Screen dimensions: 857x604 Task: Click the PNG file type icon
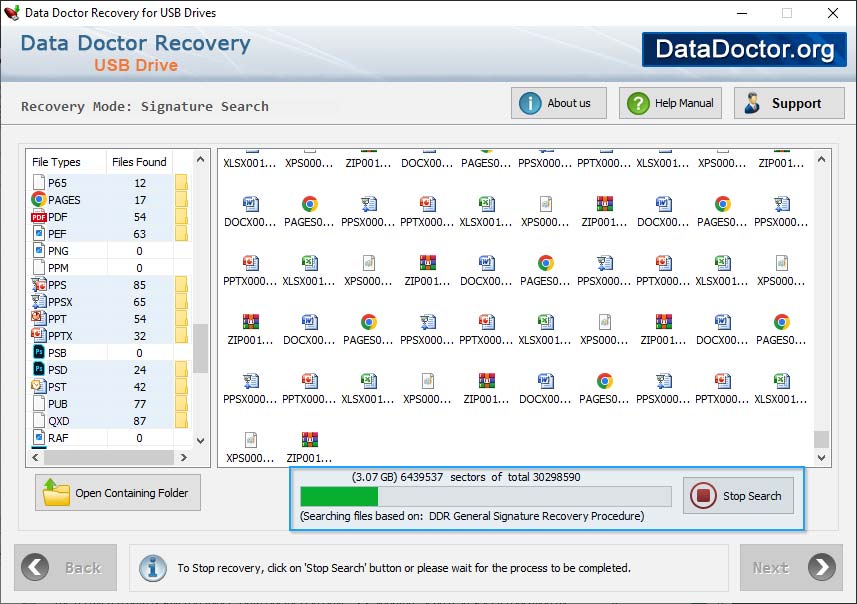pyautogui.click(x=39, y=251)
